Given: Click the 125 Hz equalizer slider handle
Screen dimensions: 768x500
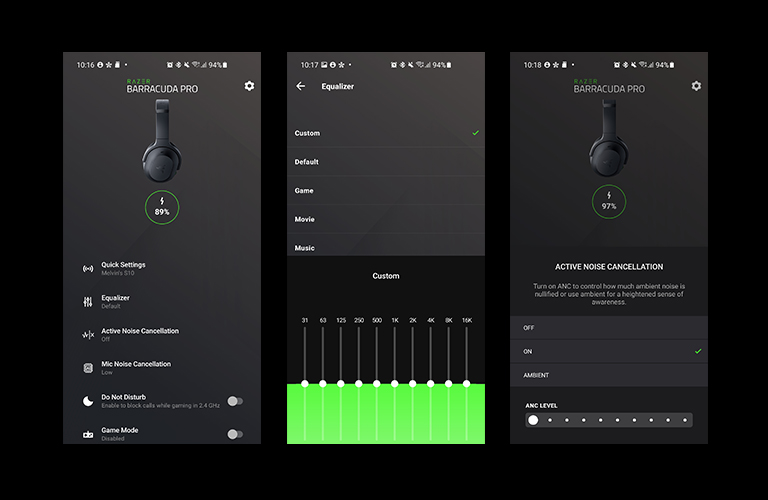Looking at the screenshot, I should tap(341, 383).
